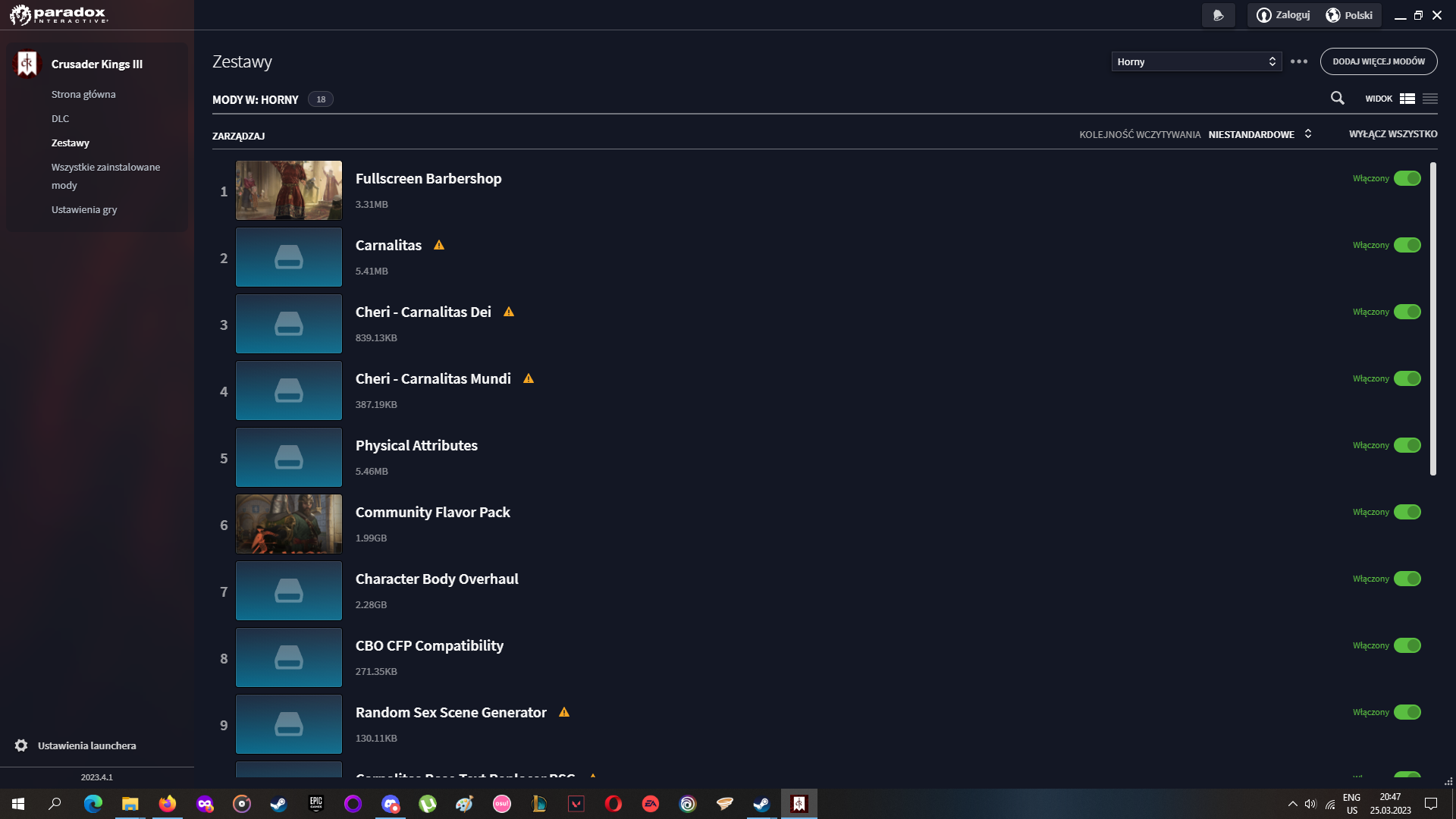Click the warning icon beside Cheri - Carnalitas Mundi
The width and height of the screenshot is (1456, 819).
coord(529,378)
